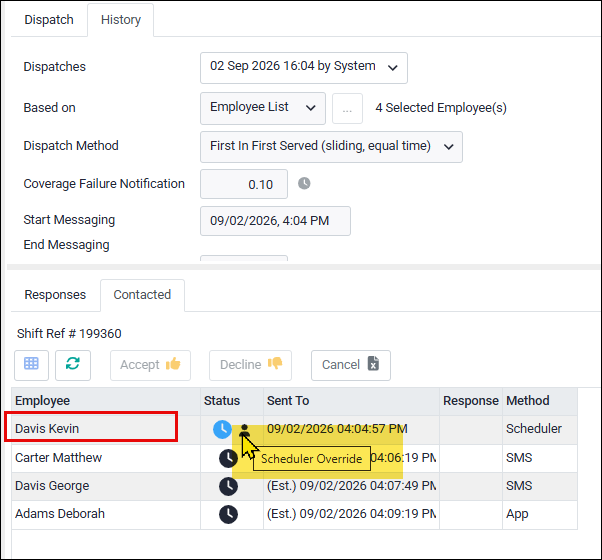Click the Employee column header
The width and height of the screenshot is (602, 560).
pyautogui.click(x=106, y=401)
